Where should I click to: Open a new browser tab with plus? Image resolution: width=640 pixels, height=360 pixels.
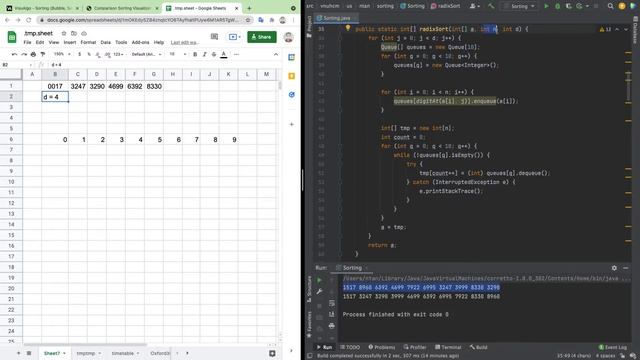click(249, 8)
